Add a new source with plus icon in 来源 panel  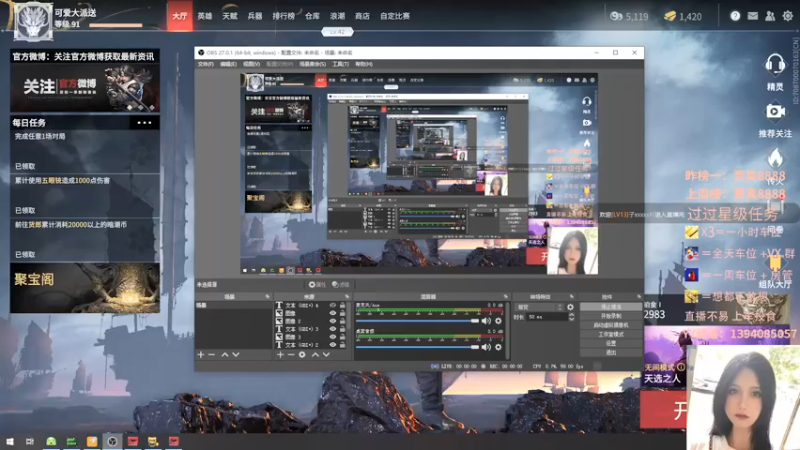tap(280, 355)
